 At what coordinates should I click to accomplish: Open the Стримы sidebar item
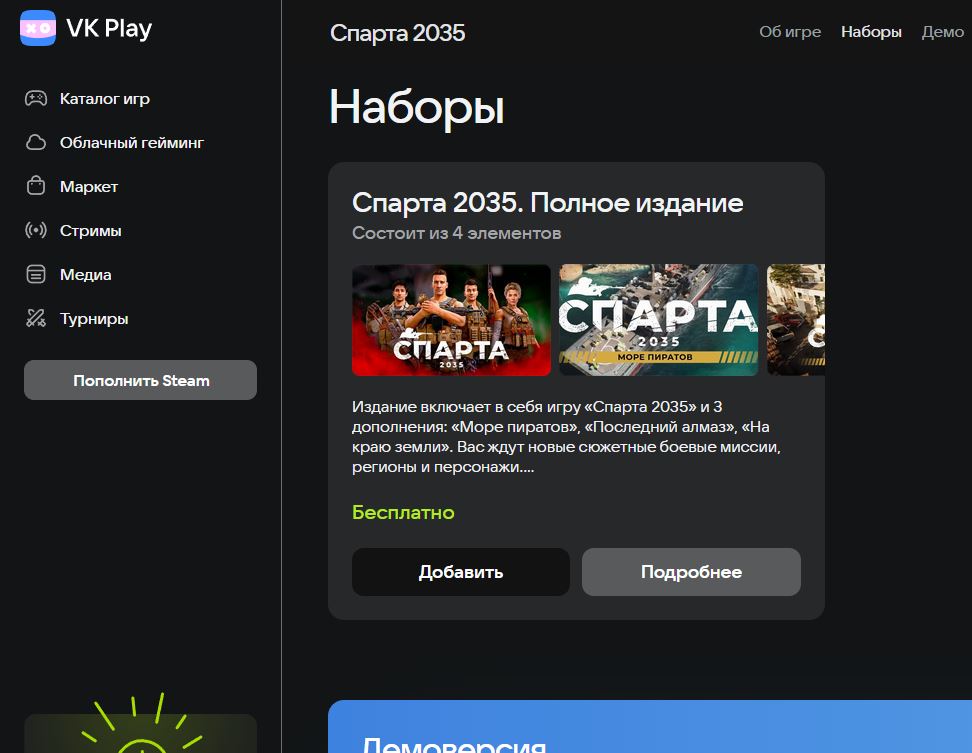(91, 231)
